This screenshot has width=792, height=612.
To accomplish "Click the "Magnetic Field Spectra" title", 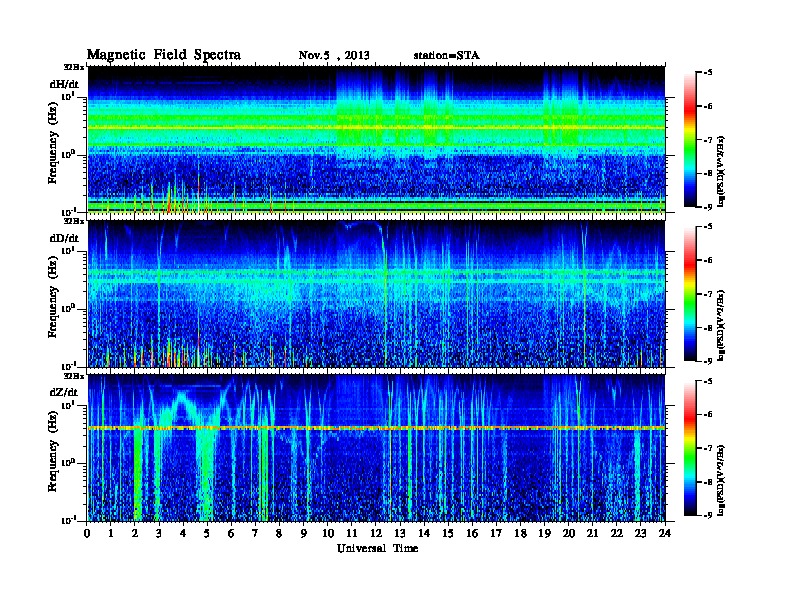I will [164, 55].
